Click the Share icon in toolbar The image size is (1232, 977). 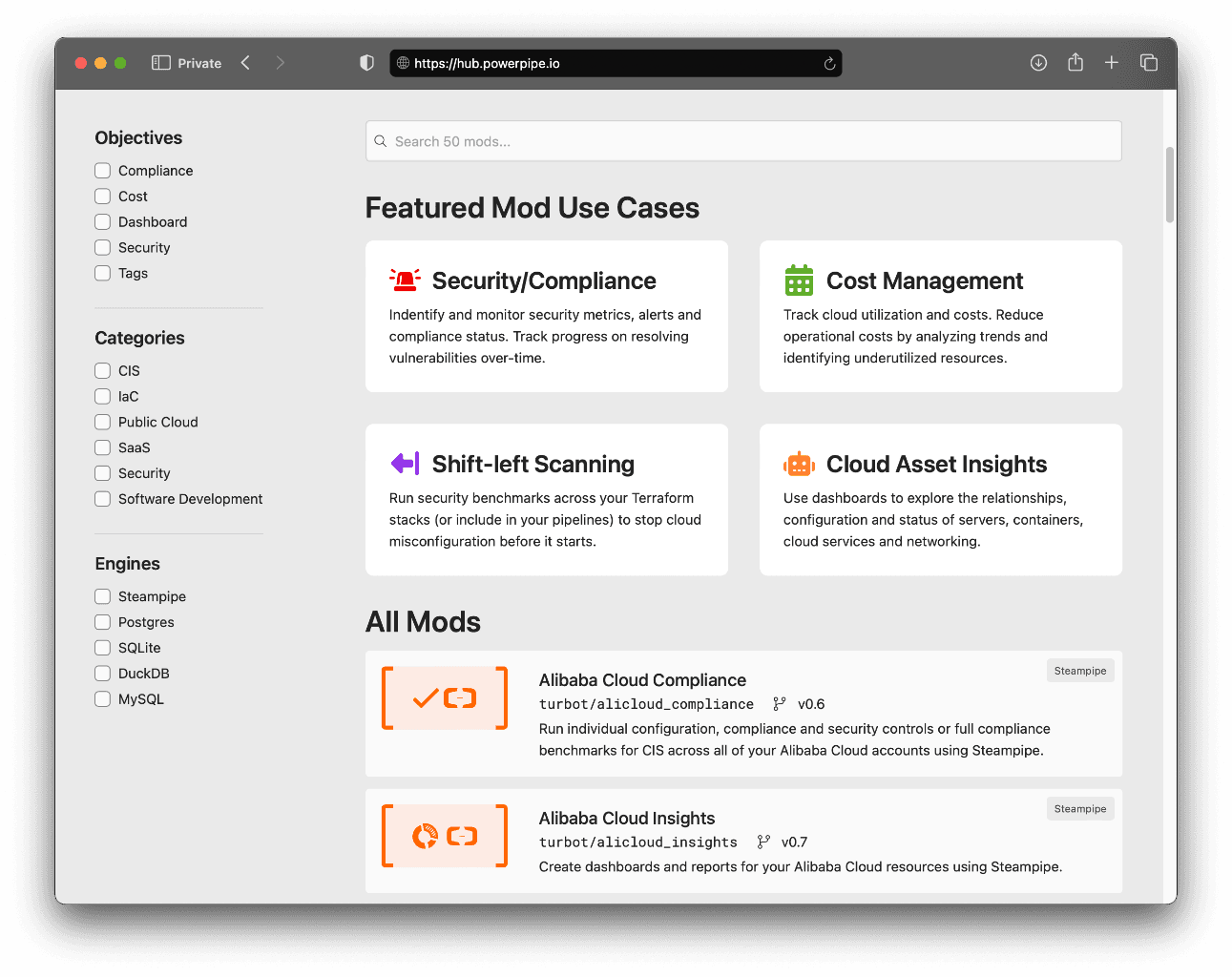1075,63
